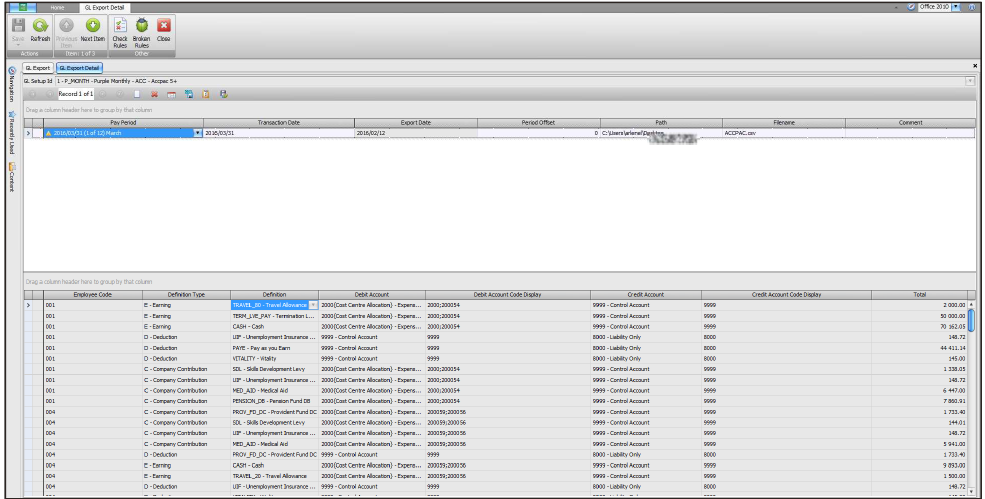Click the next record navigator arrow
Image resolution: width=985 pixels, height=499 pixels.
point(102,94)
